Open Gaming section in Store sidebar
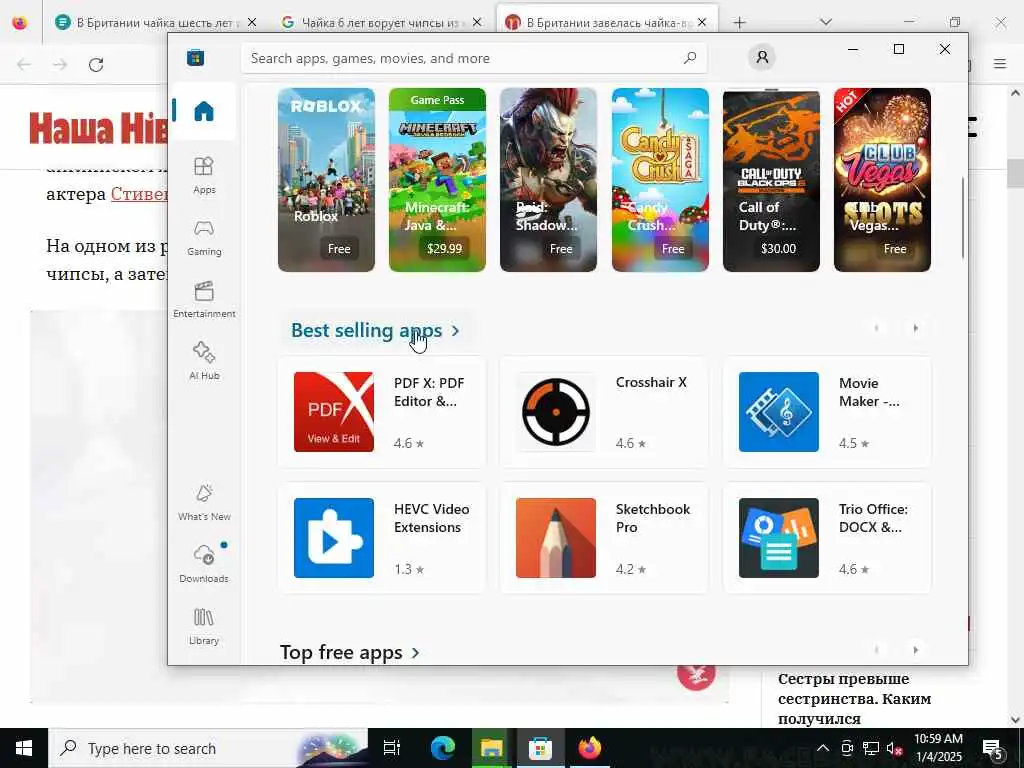The height and width of the screenshot is (768, 1024). pyautogui.click(x=204, y=237)
